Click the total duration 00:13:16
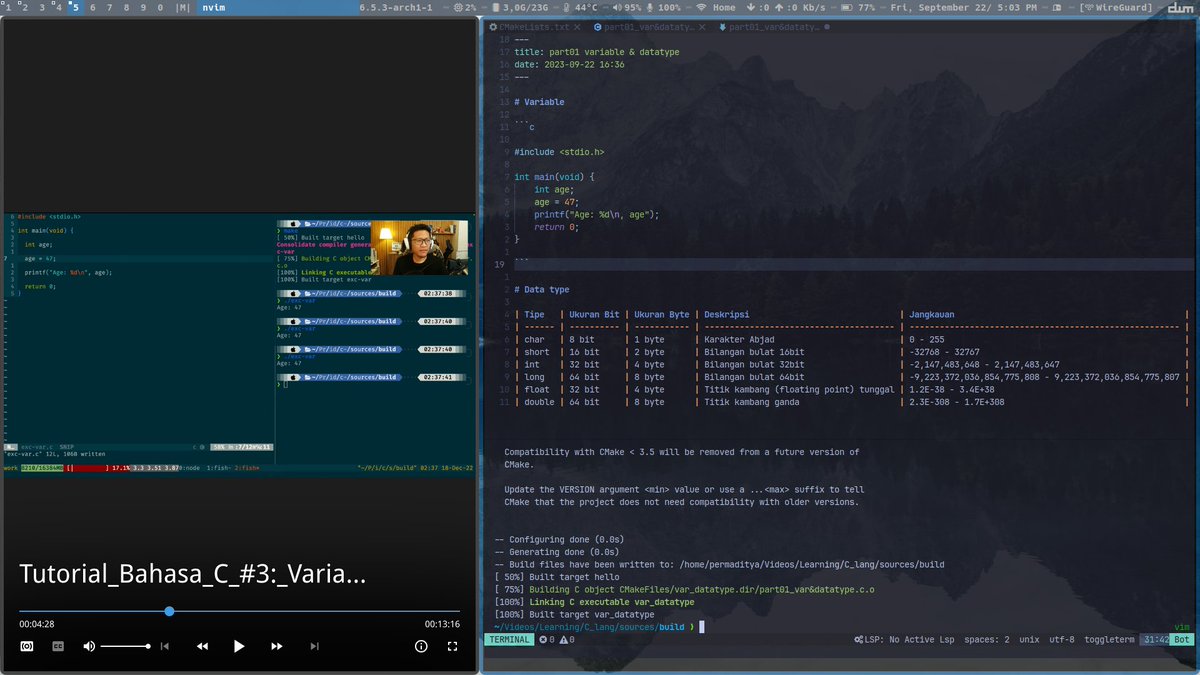The image size is (1200, 675). (442, 624)
